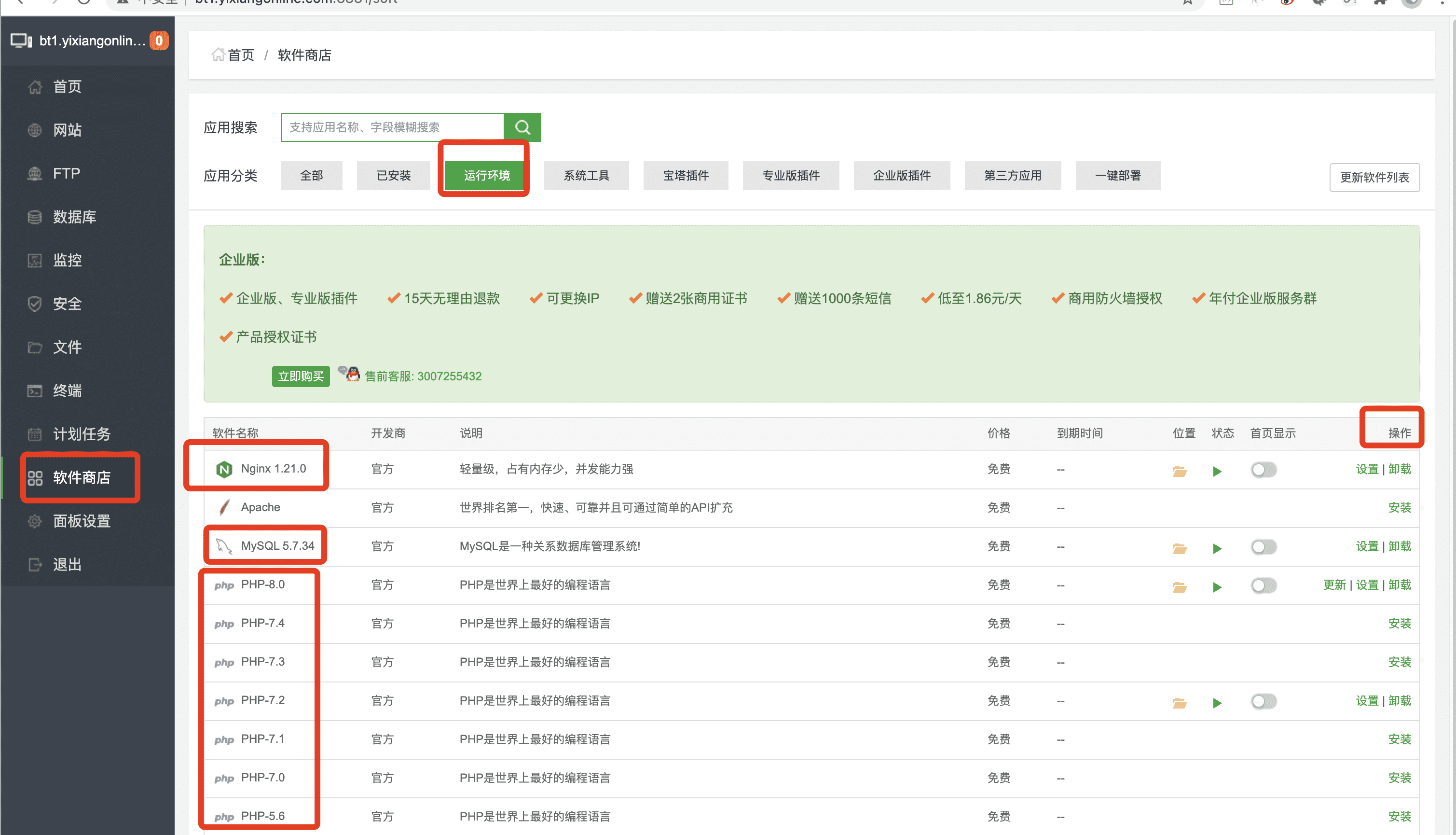Click 安装 link for PHP-7.3
The image size is (1456, 835).
coord(1400,662)
